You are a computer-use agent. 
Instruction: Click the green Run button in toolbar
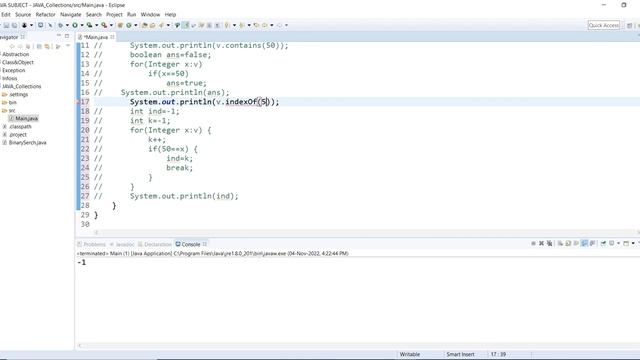[75, 25]
